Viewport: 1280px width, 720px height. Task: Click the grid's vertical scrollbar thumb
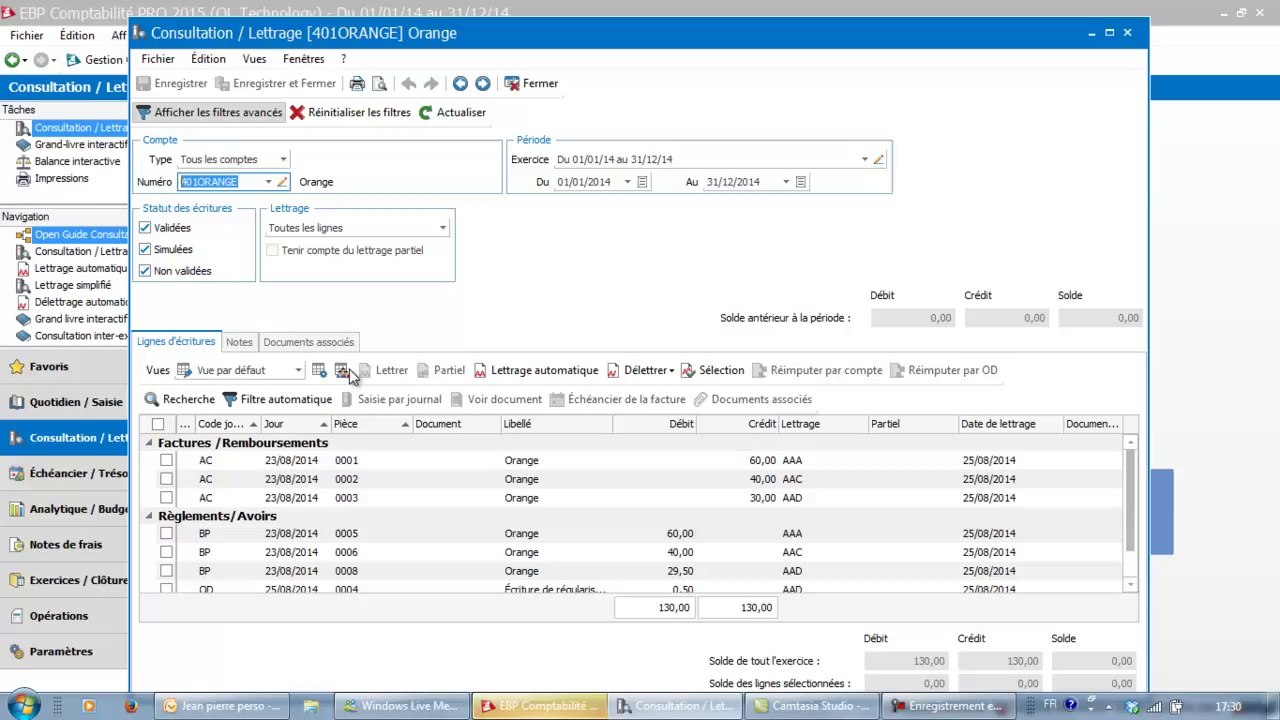1131,500
